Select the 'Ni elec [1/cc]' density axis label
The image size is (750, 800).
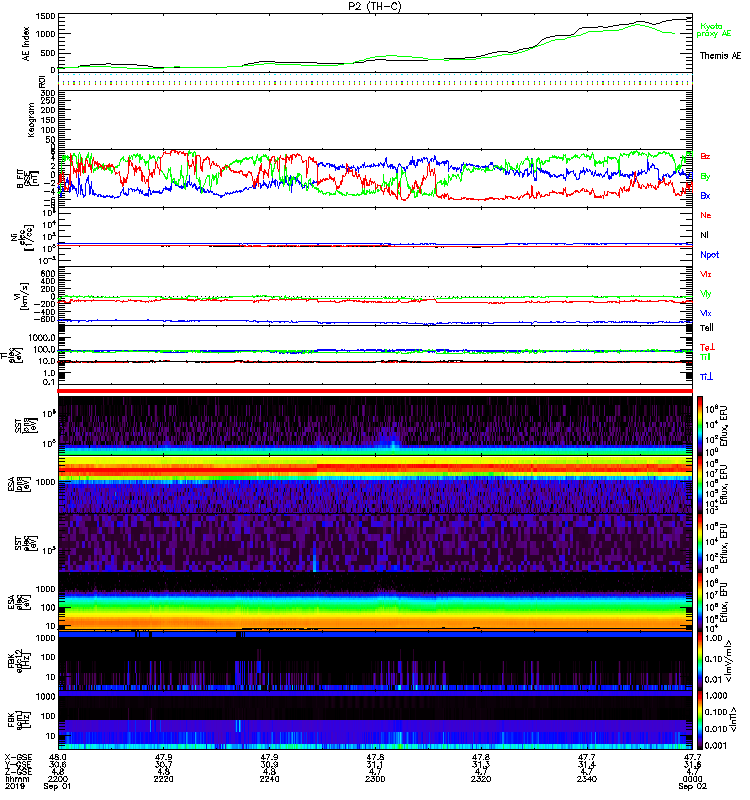pos(22,237)
